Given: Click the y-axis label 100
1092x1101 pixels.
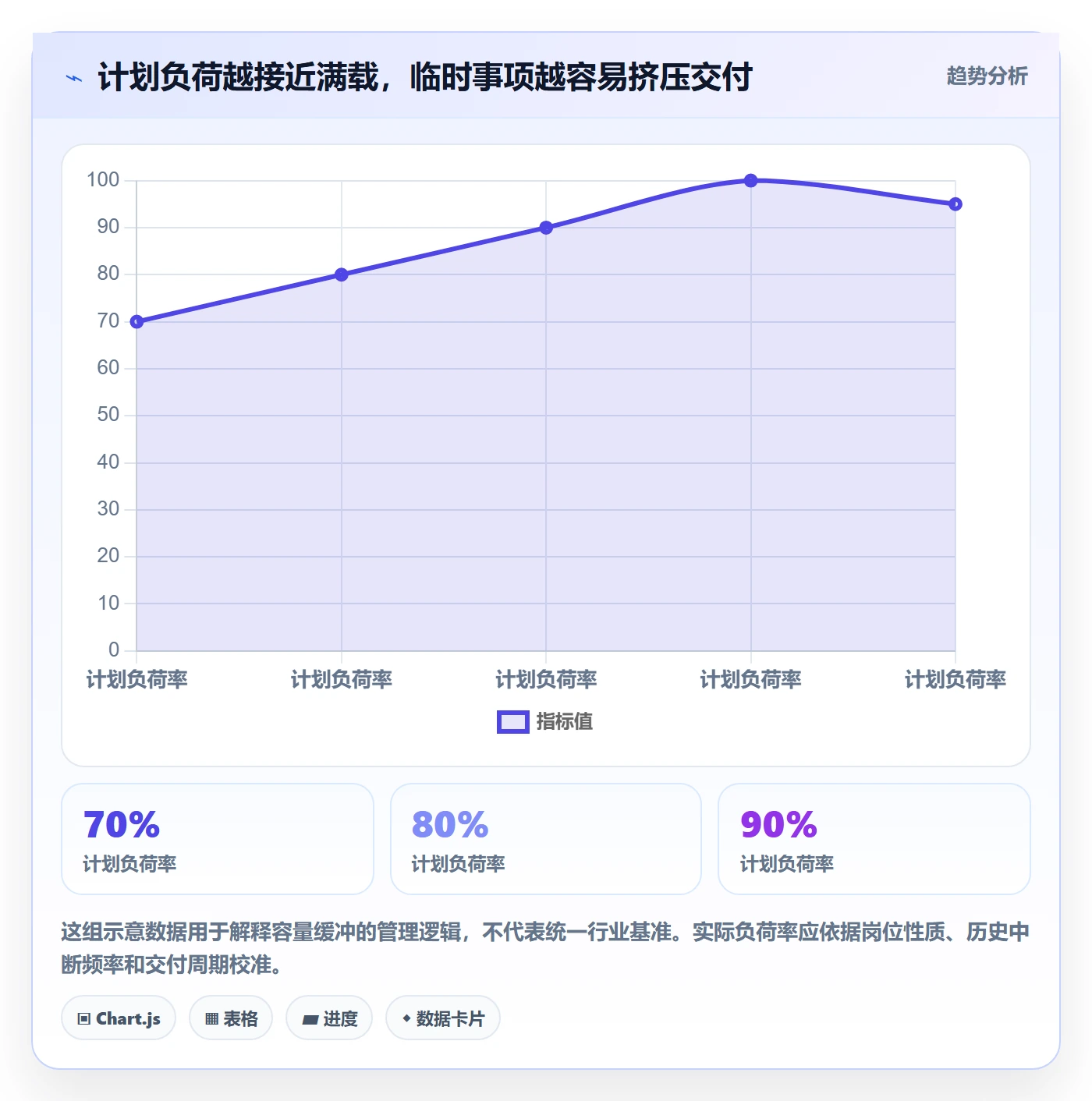Looking at the screenshot, I should [x=103, y=180].
